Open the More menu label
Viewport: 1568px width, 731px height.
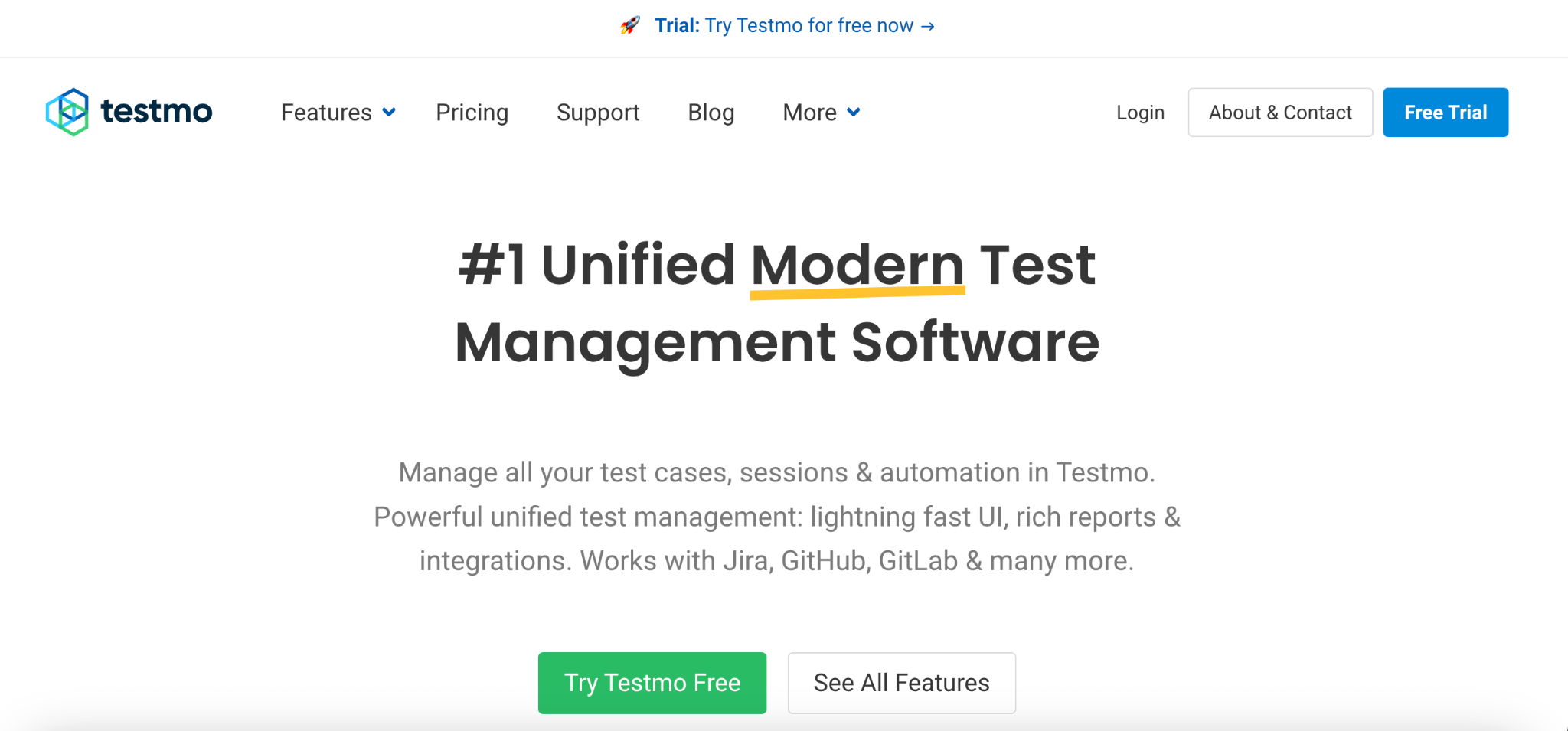point(809,113)
